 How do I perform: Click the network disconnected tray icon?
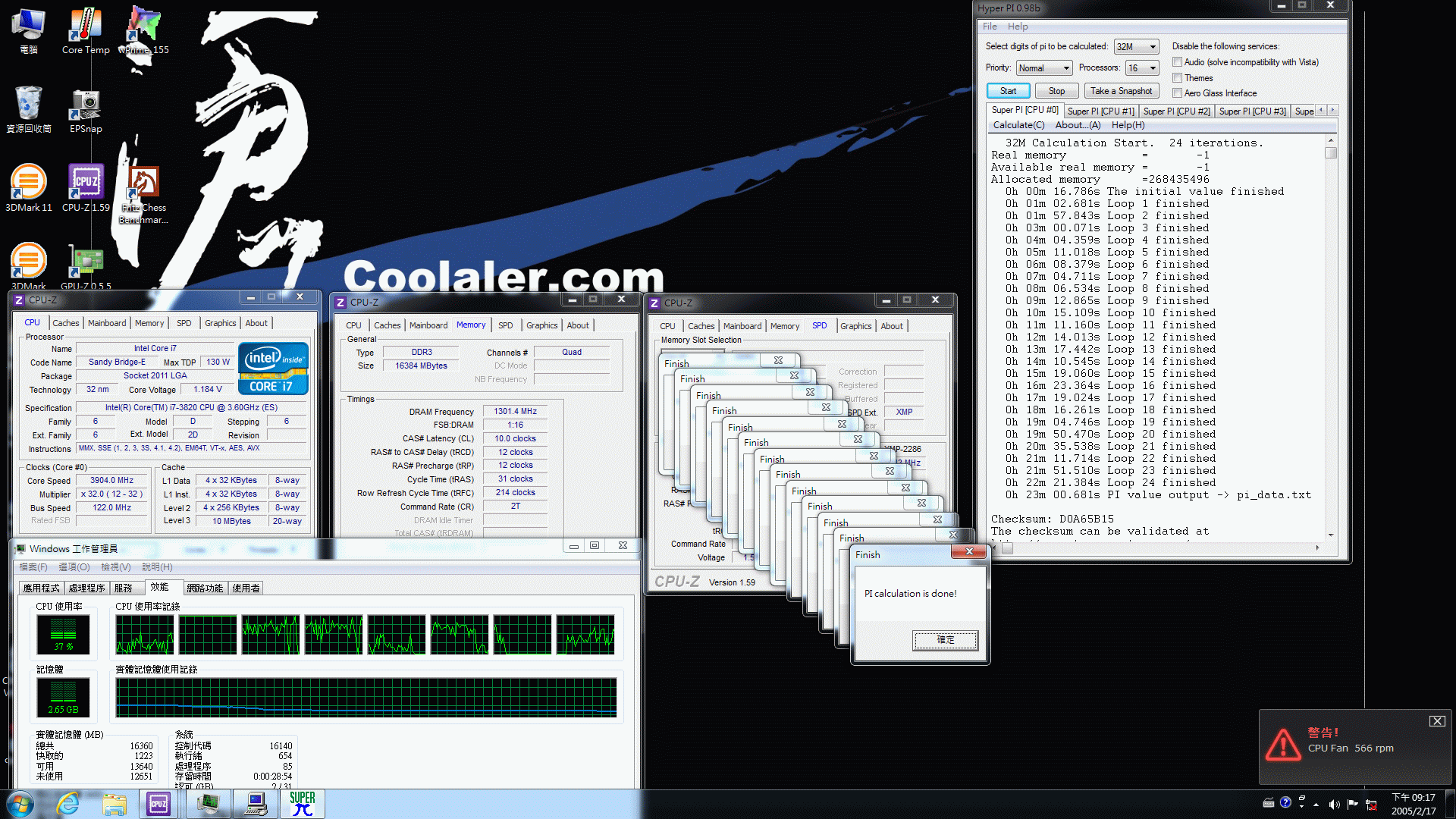tap(1371, 804)
